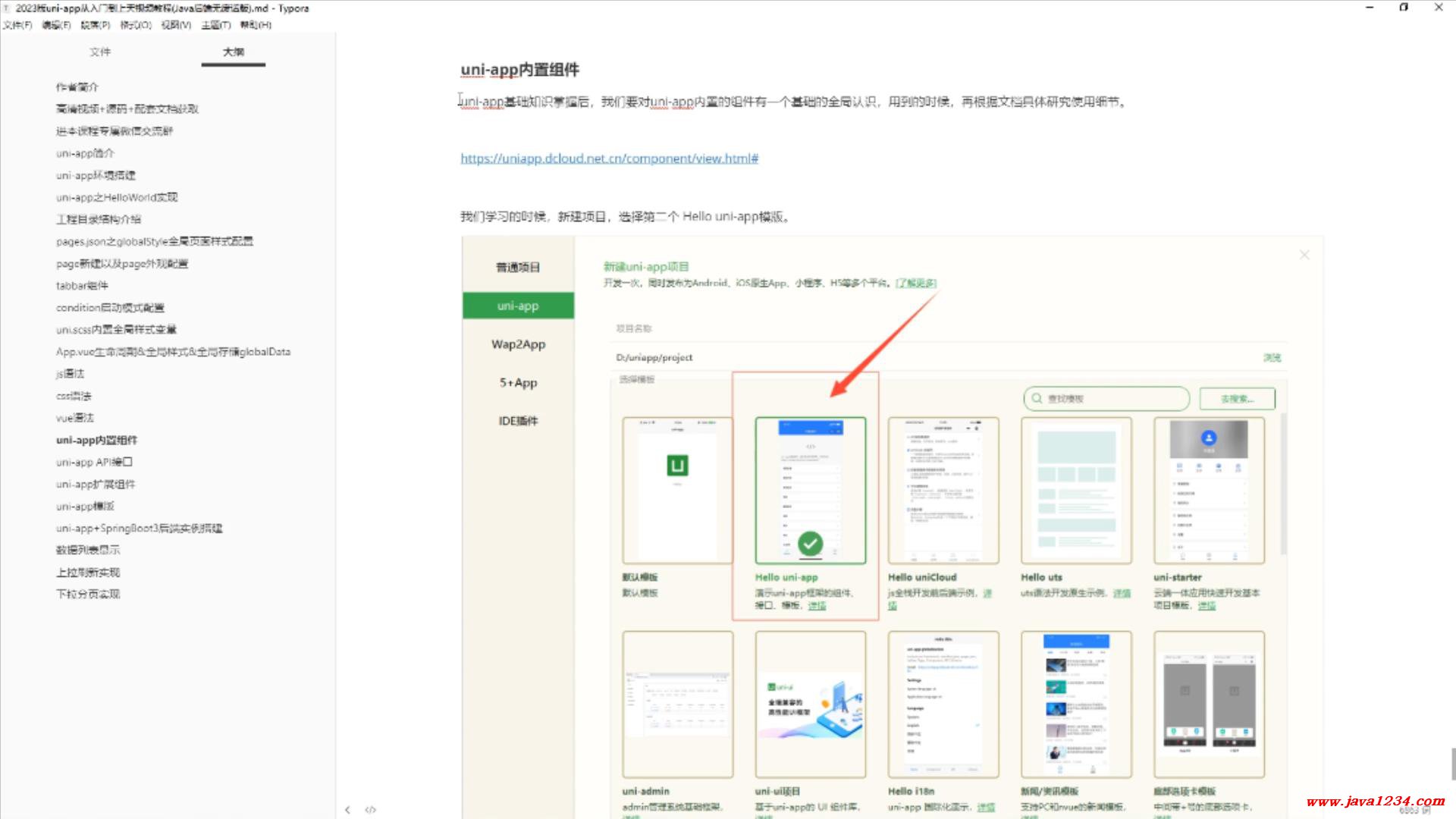Open the uniapp.dcloud.net.cn component link
The height and width of the screenshot is (819, 1456).
(609, 158)
